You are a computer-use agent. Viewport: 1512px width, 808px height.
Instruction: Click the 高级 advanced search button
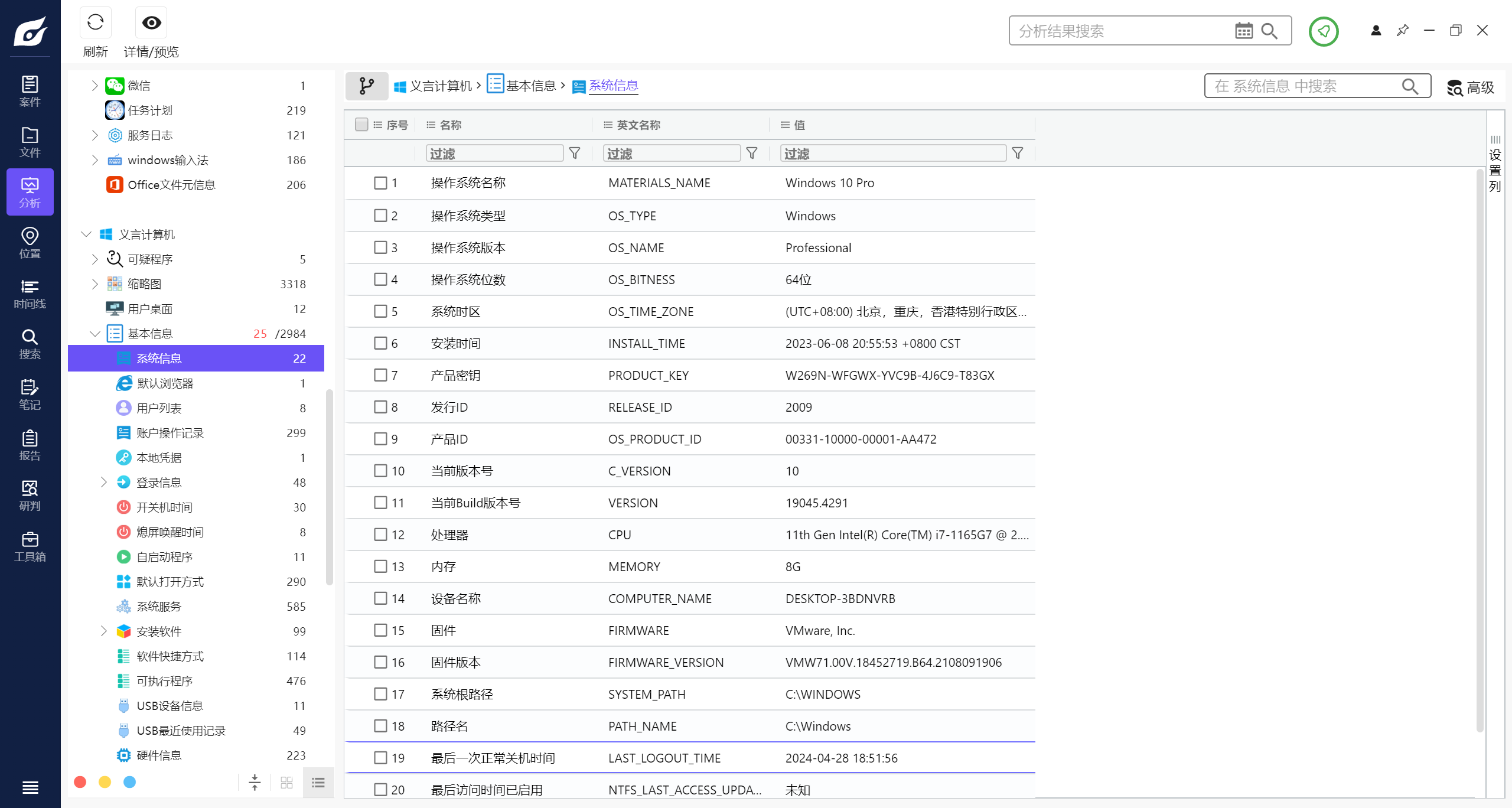coord(1470,87)
